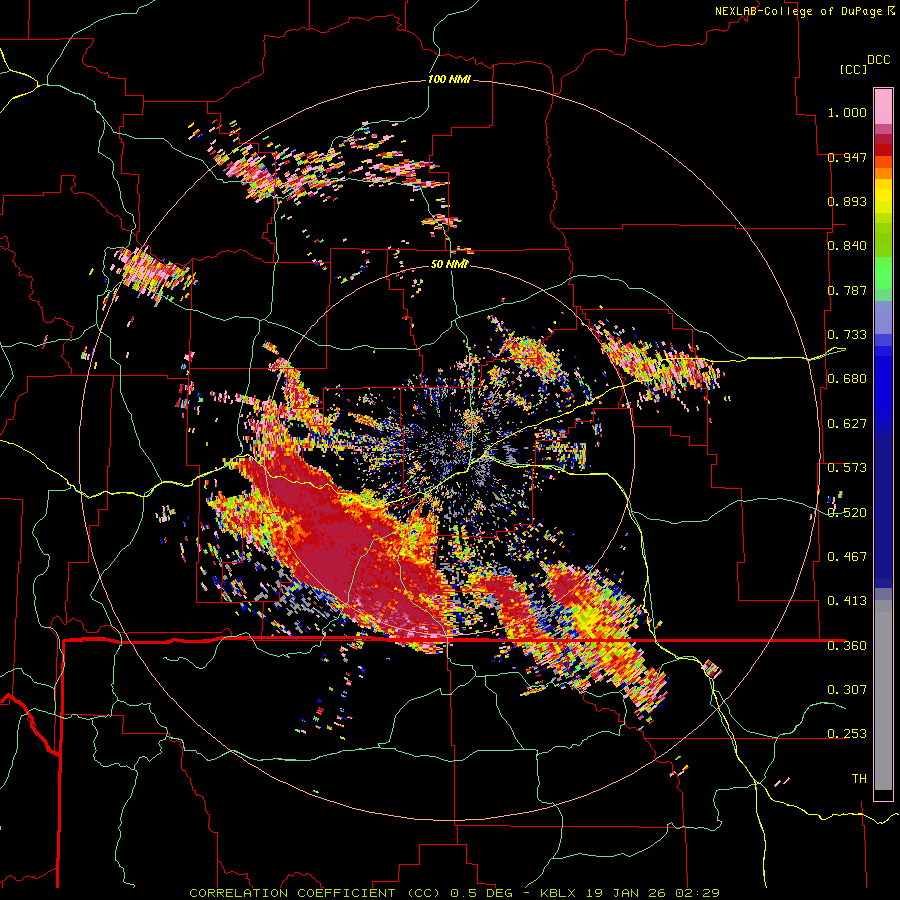This screenshot has width=900, height=900.
Task: Click the 0.360 scale value
Action: click(847, 646)
